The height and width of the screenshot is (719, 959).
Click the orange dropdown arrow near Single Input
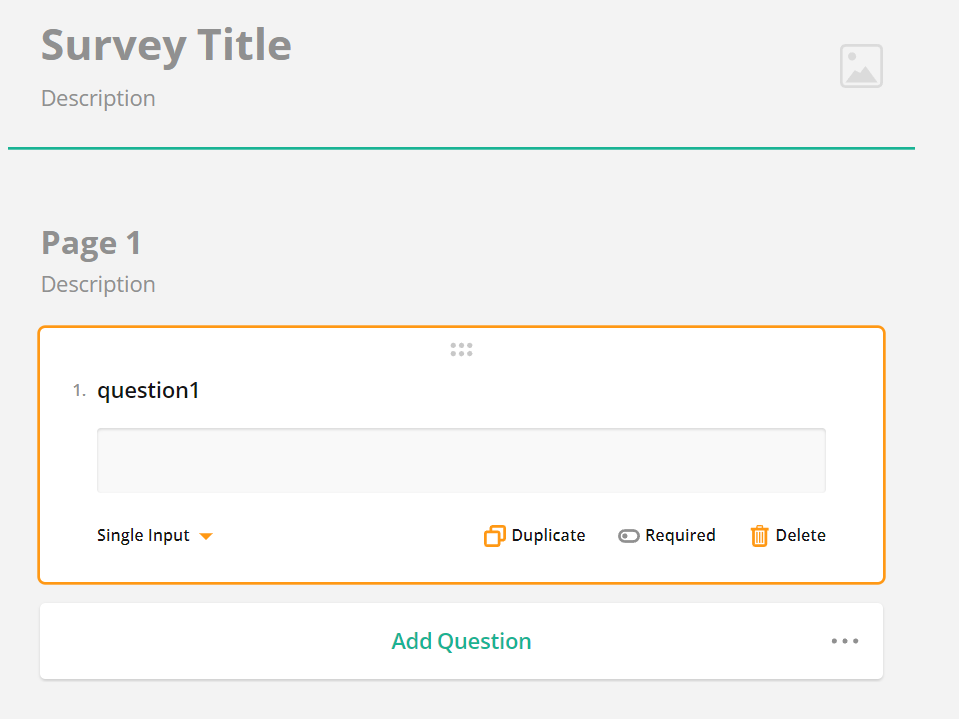pyautogui.click(x=207, y=536)
